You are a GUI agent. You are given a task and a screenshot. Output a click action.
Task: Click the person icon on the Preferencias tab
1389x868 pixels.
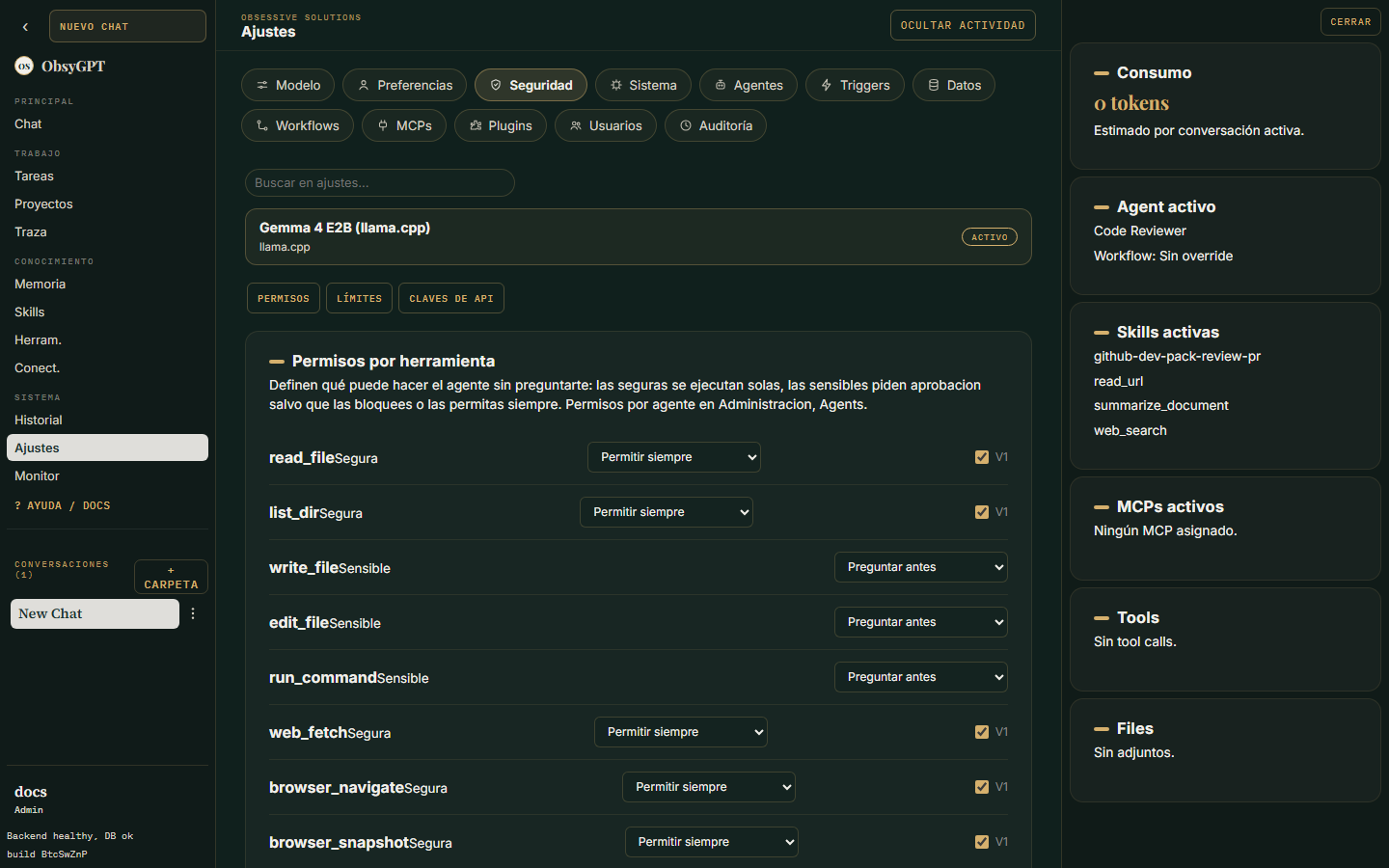364,85
